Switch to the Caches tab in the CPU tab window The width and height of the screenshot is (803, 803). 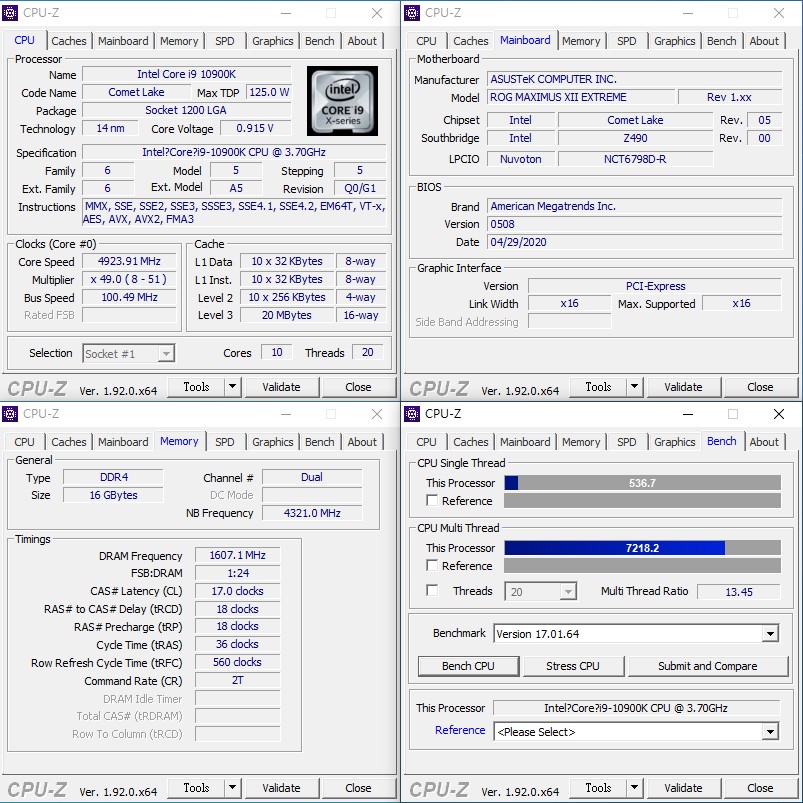click(69, 41)
